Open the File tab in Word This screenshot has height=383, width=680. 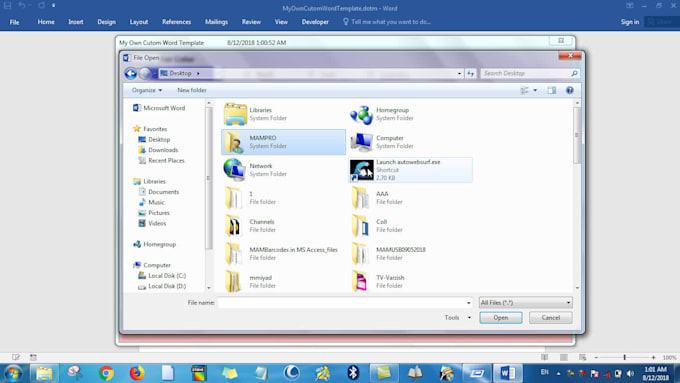tap(14, 22)
